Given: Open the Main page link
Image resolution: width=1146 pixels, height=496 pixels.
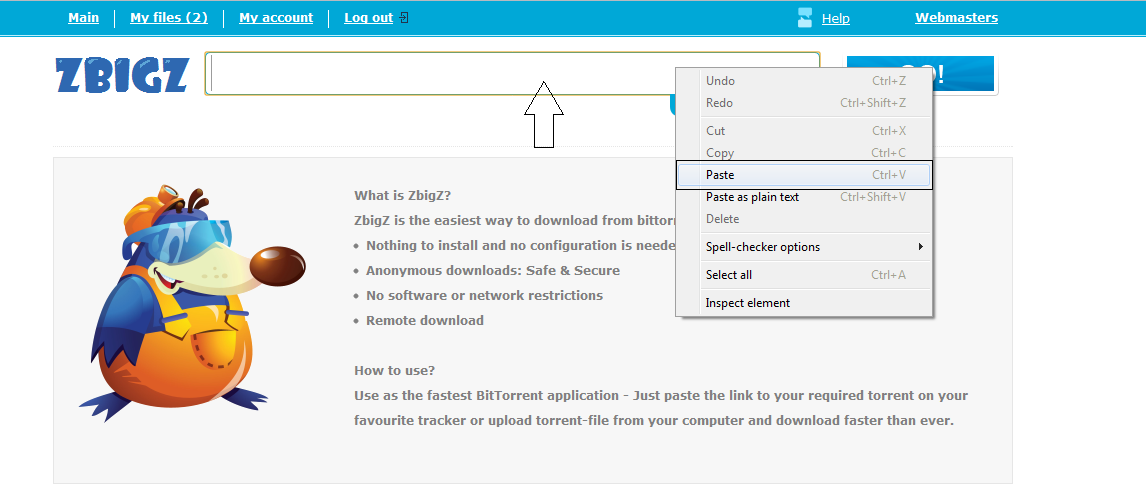Looking at the screenshot, I should [83, 18].
